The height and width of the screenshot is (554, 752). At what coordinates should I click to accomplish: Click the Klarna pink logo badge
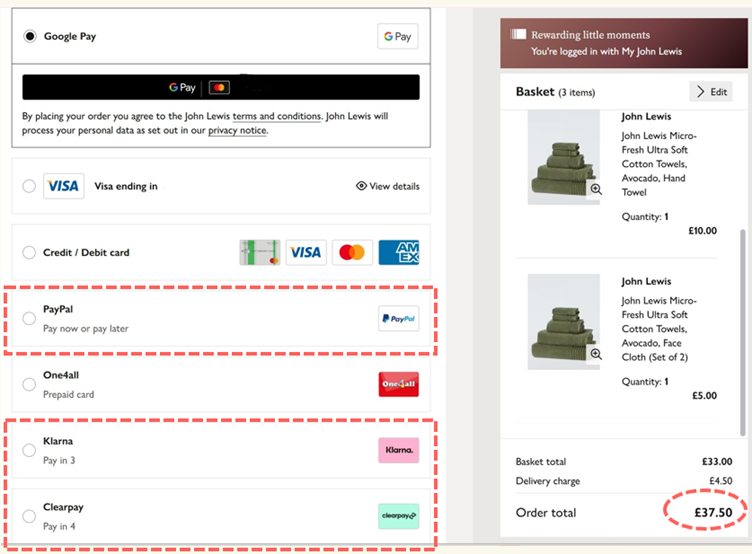[399, 450]
